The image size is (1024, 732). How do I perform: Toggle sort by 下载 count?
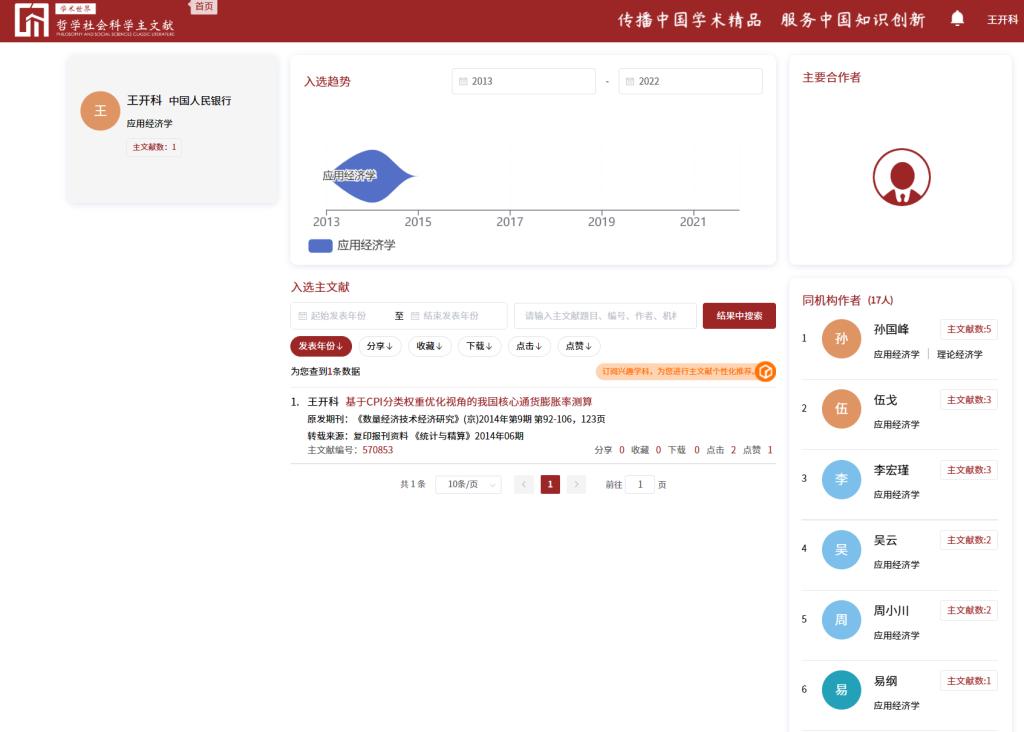tap(480, 346)
